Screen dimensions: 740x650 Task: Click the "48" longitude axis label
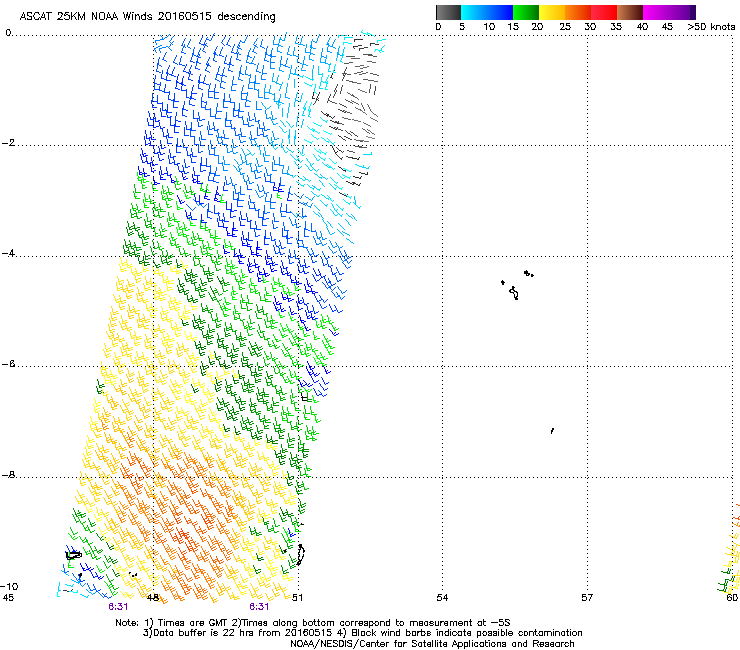point(153,598)
